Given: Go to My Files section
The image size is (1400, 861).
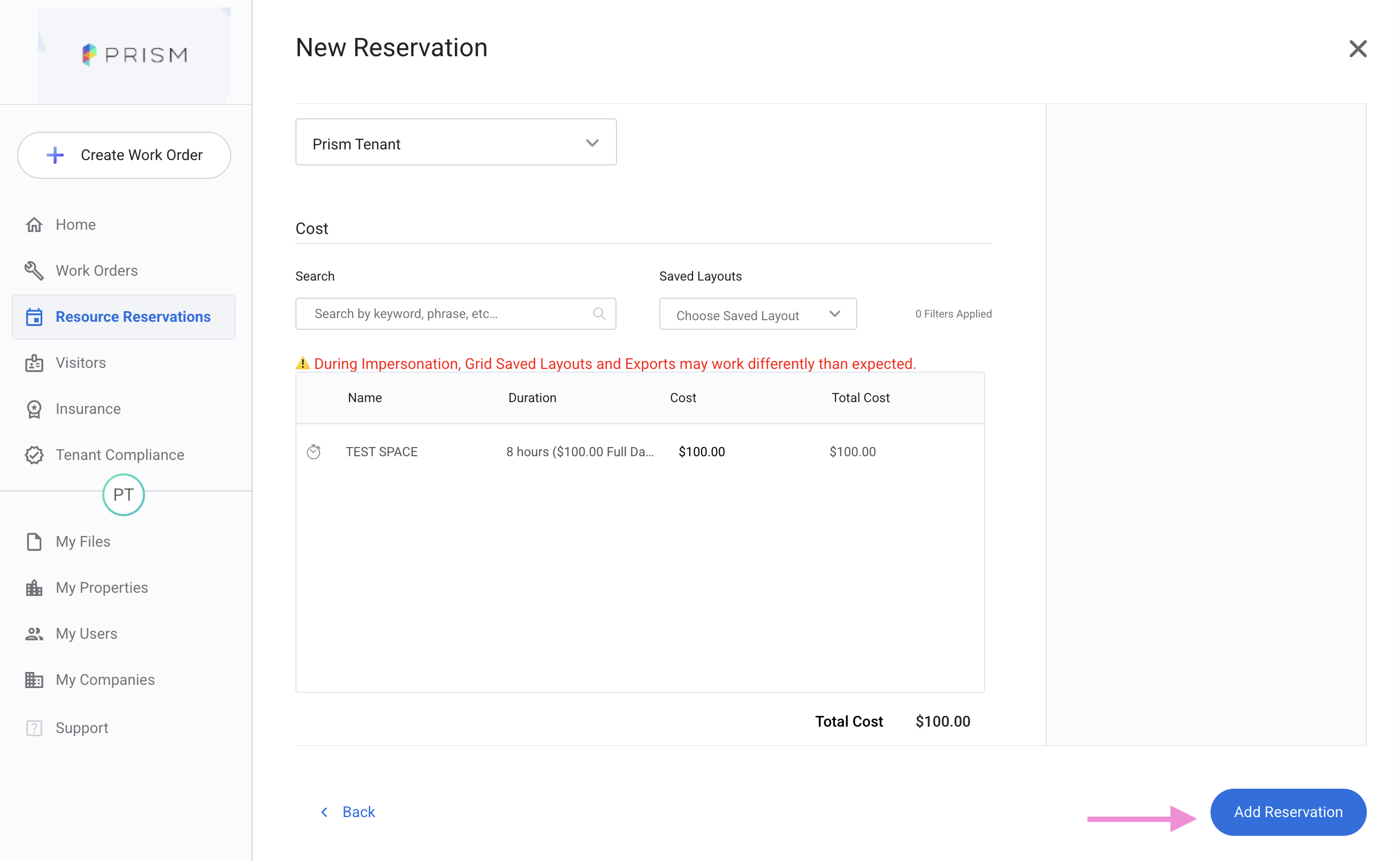Looking at the screenshot, I should click(x=83, y=541).
